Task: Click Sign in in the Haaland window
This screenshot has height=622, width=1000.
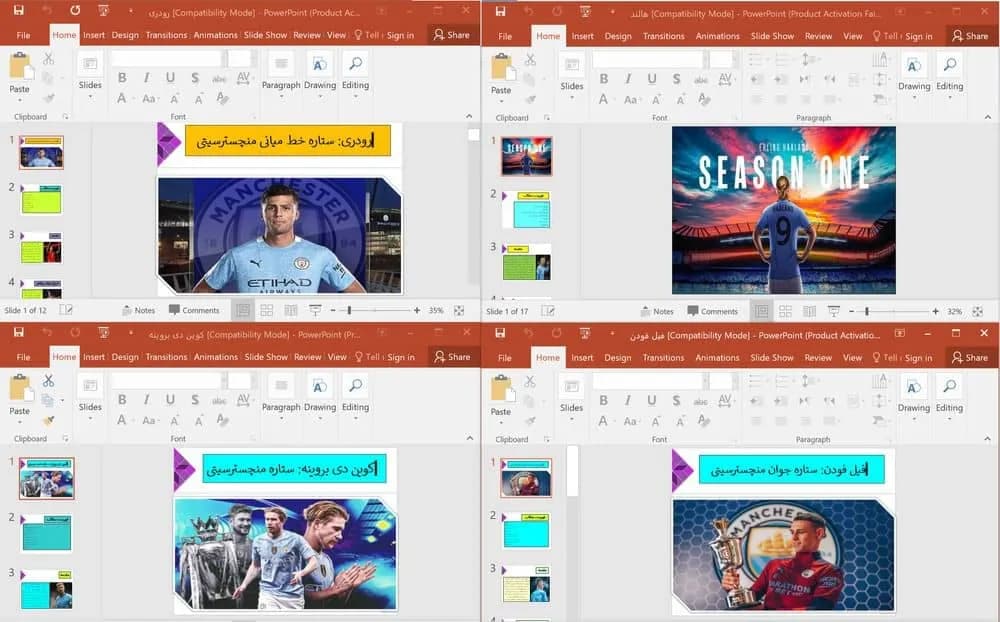Action: click(919, 36)
